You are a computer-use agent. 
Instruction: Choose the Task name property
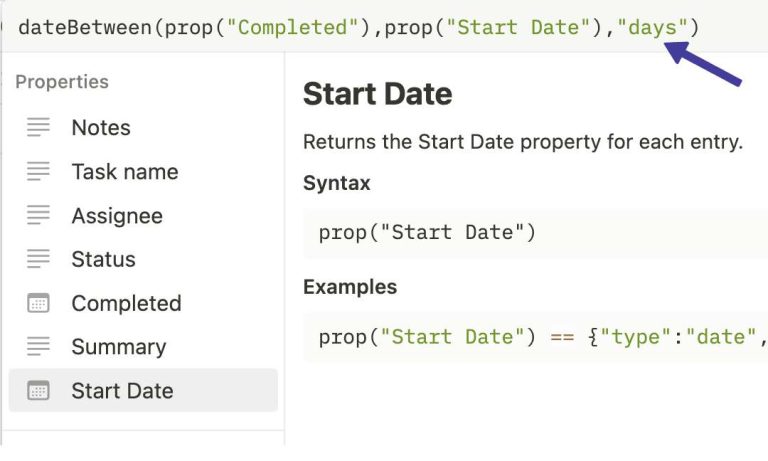pos(125,171)
